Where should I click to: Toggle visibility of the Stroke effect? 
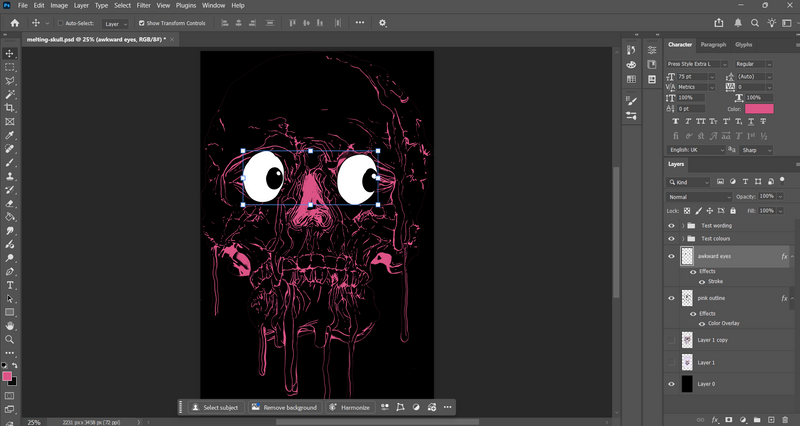(x=702, y=282)
